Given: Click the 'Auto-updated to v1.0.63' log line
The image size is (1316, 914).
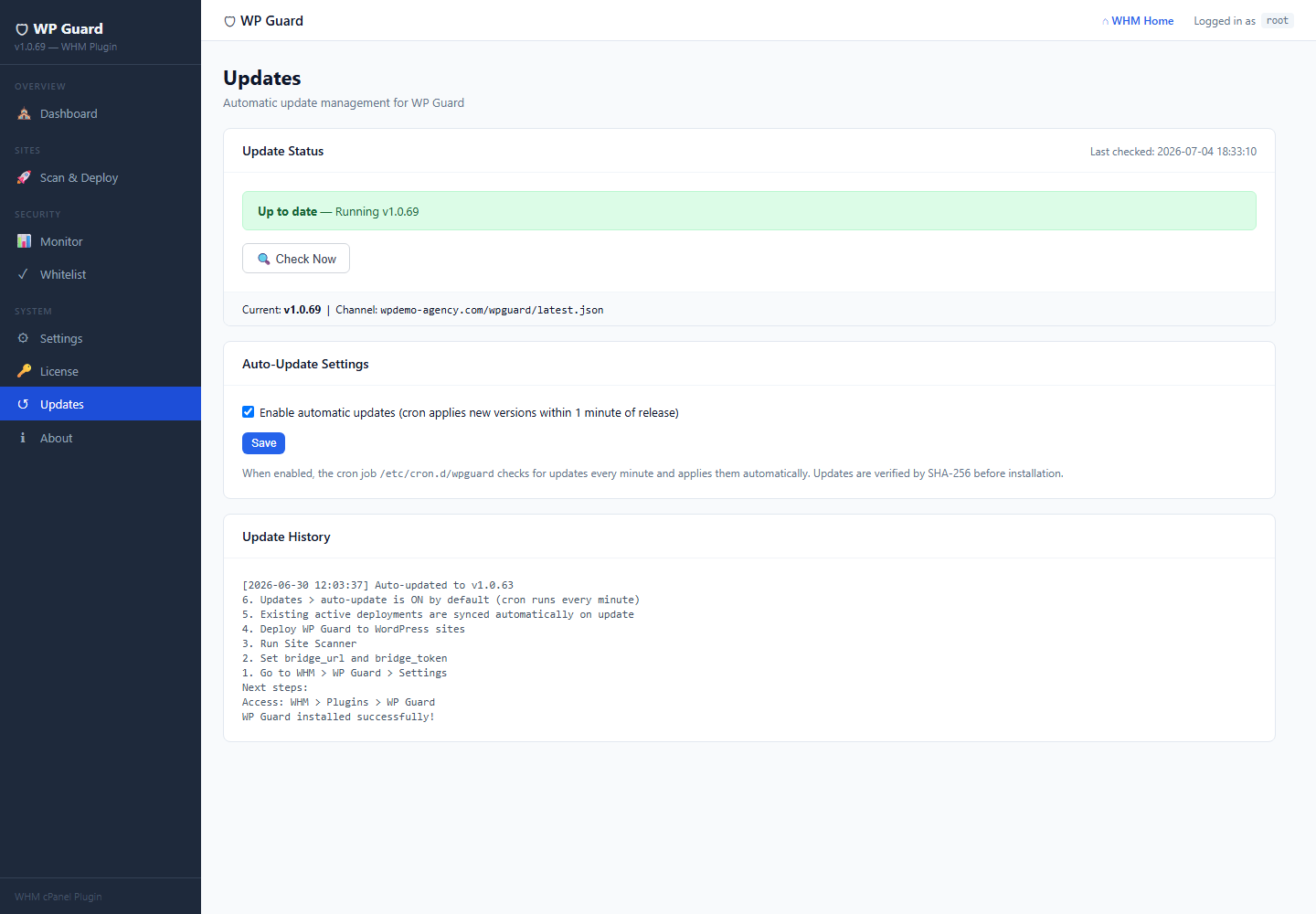Looking at the screenshot, I should tap(377, 585).
